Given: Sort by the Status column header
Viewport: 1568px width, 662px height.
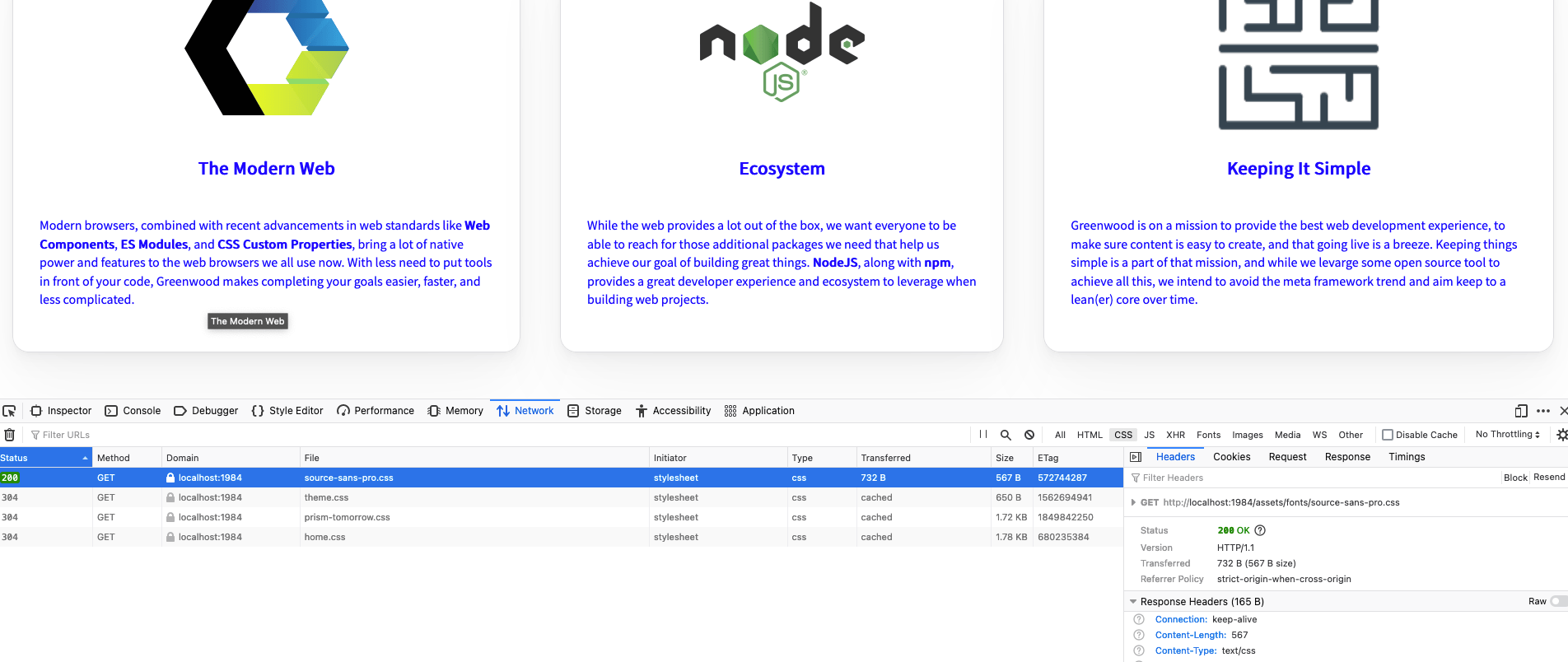Looking at the screenshot, I should 45,458.
